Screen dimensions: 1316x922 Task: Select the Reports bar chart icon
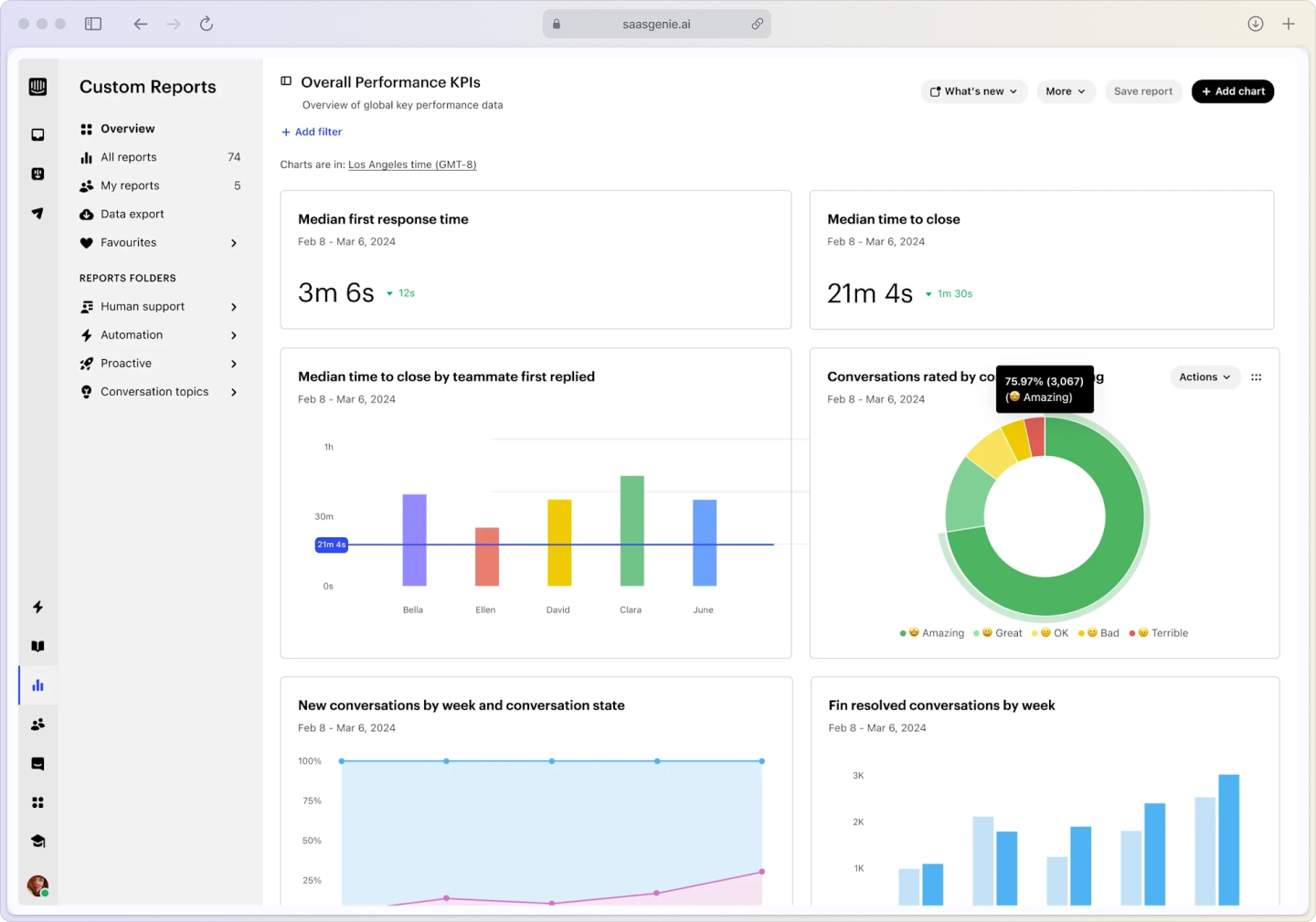point(37,685)
